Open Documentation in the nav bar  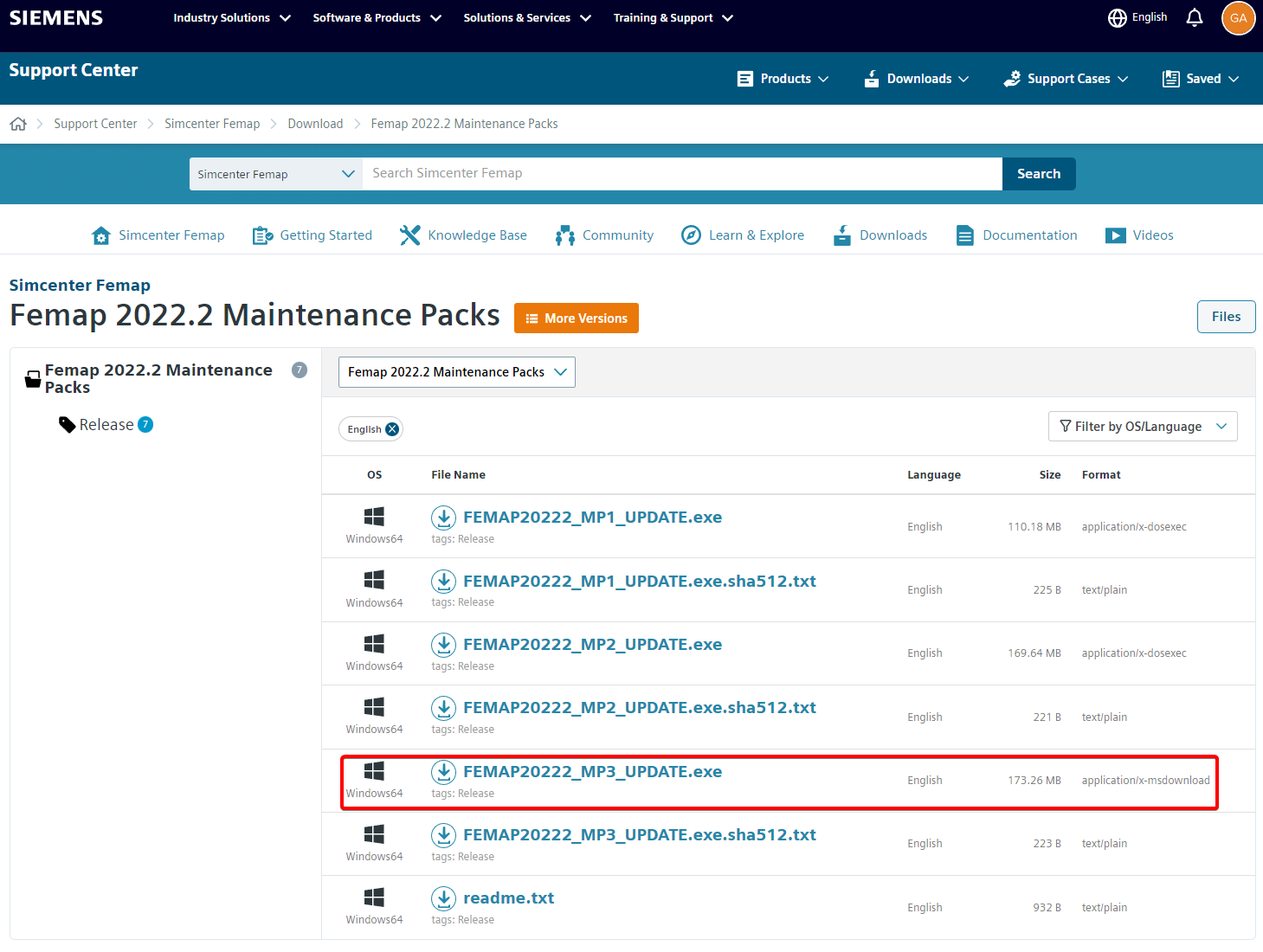coord(1016,235)
